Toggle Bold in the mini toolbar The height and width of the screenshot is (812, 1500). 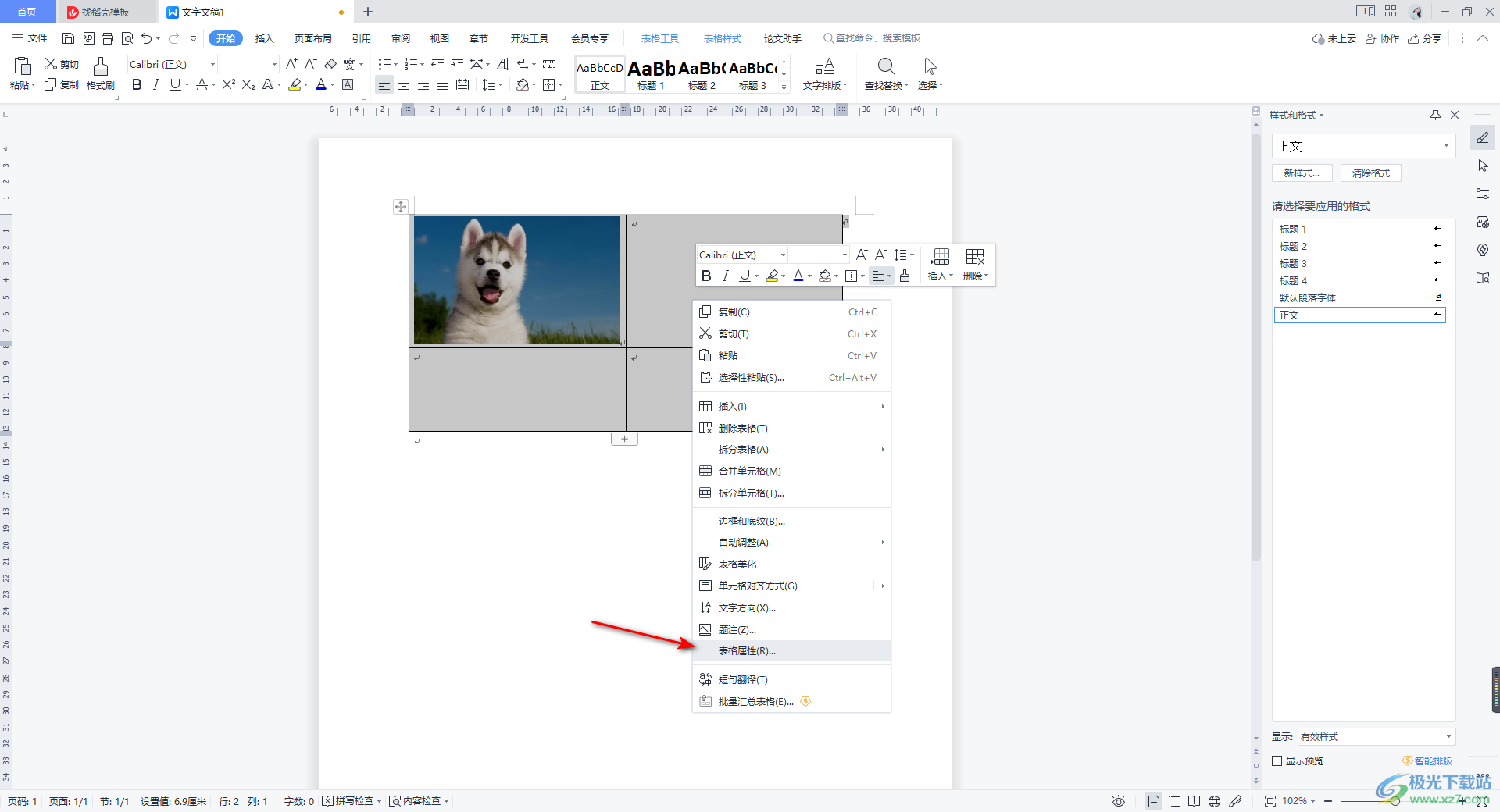[x=706, y=276]
